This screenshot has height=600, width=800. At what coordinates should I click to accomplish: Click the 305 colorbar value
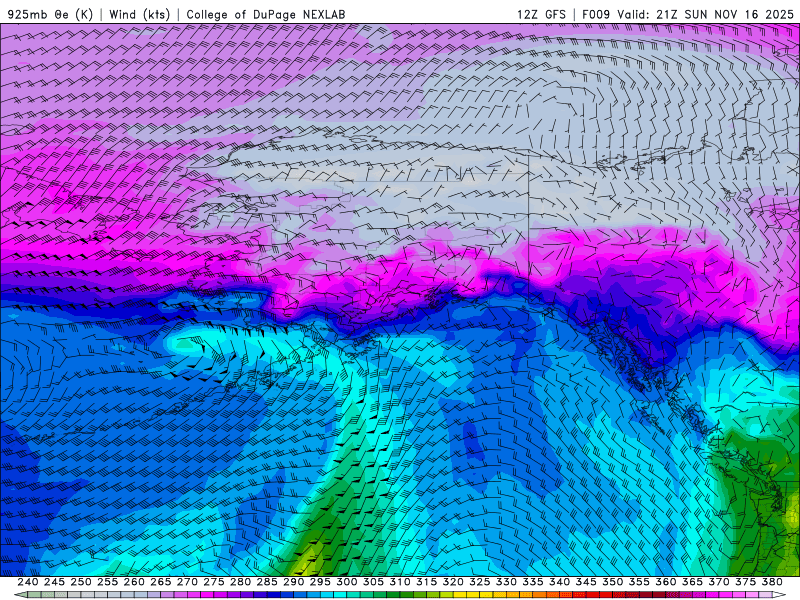[x=373, y=582]
